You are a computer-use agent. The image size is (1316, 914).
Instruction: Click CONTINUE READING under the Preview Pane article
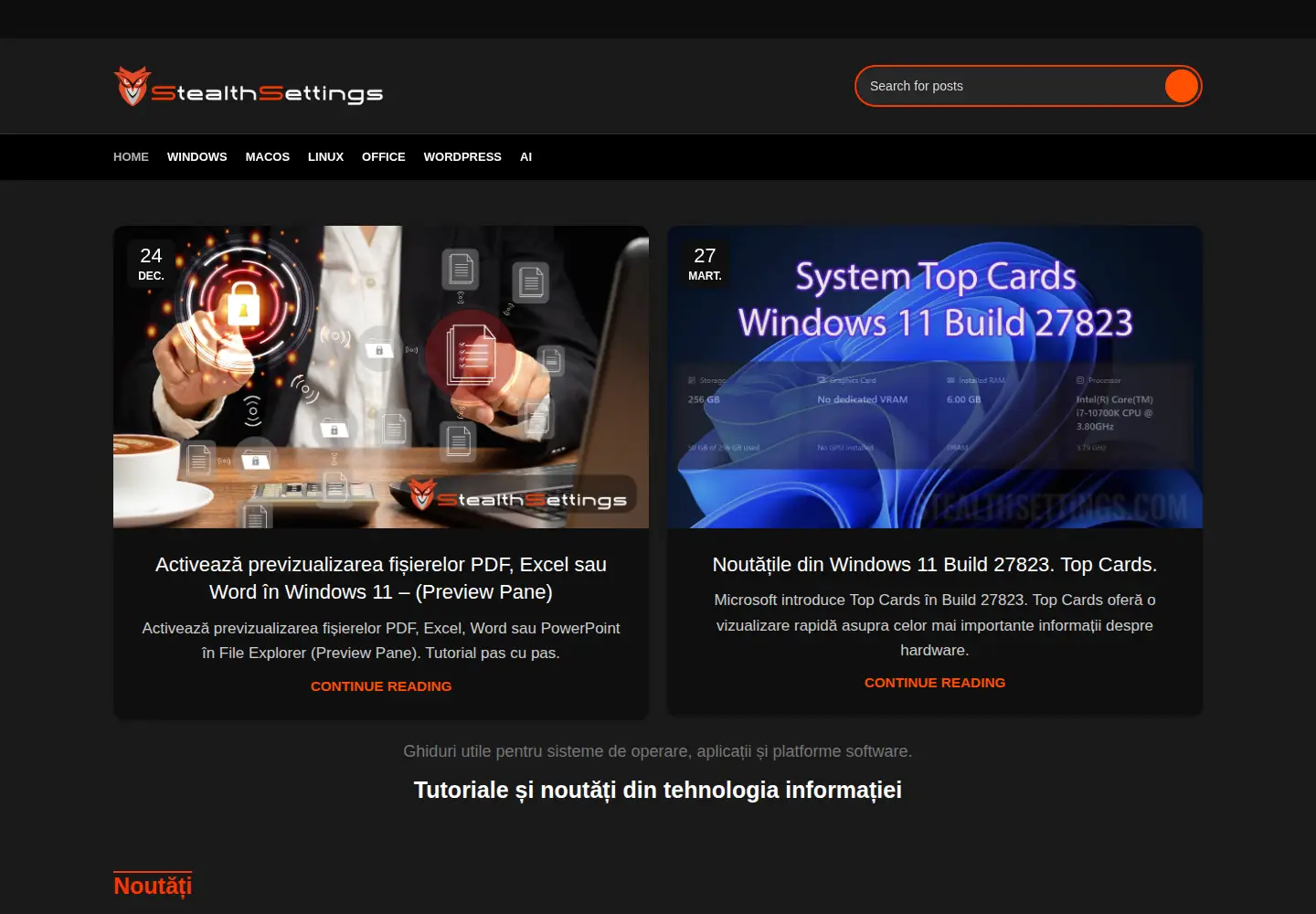point(381,686)
